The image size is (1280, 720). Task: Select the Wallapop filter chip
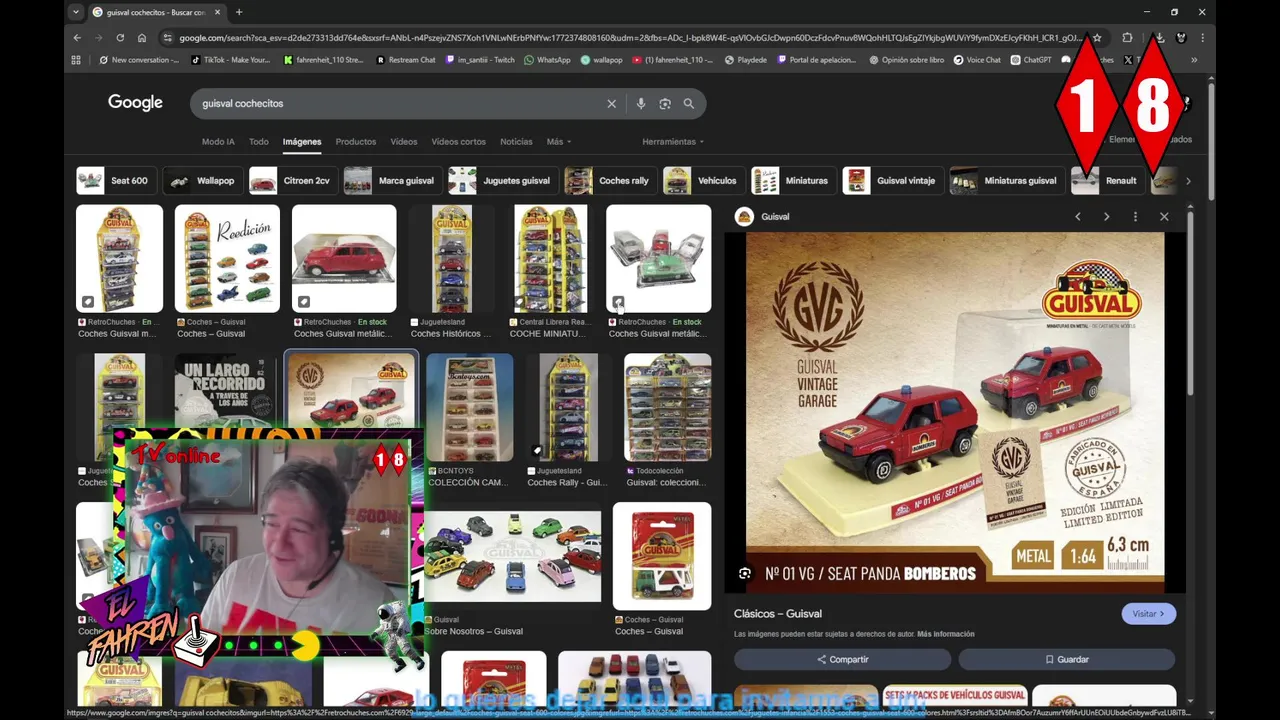coord(203,181)
